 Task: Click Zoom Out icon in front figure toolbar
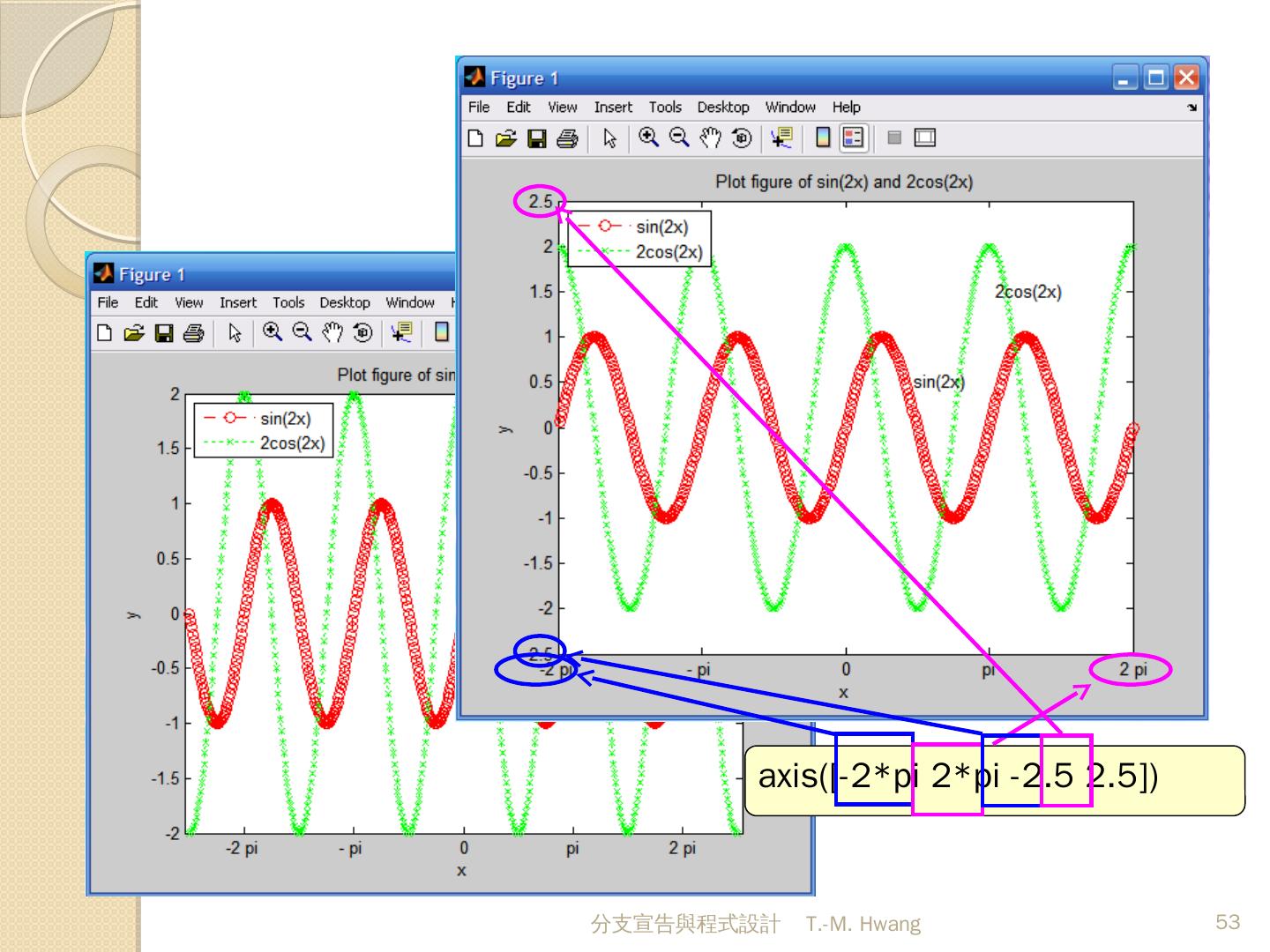679,138
